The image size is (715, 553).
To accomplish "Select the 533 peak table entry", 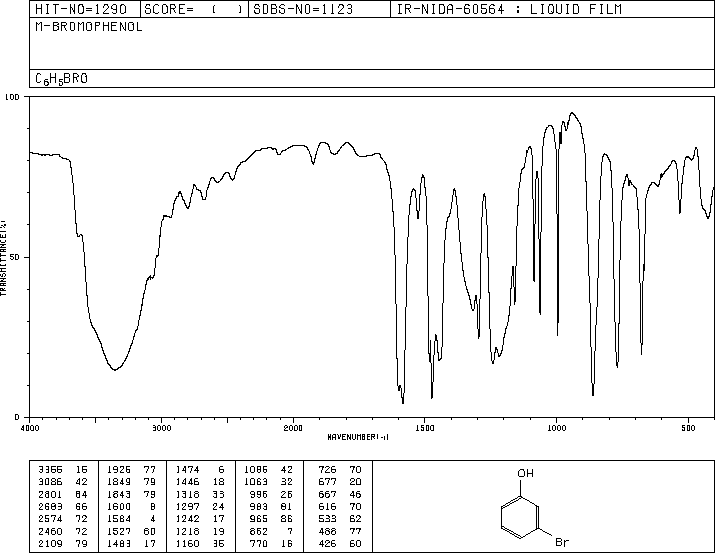I will pos(340,519).
